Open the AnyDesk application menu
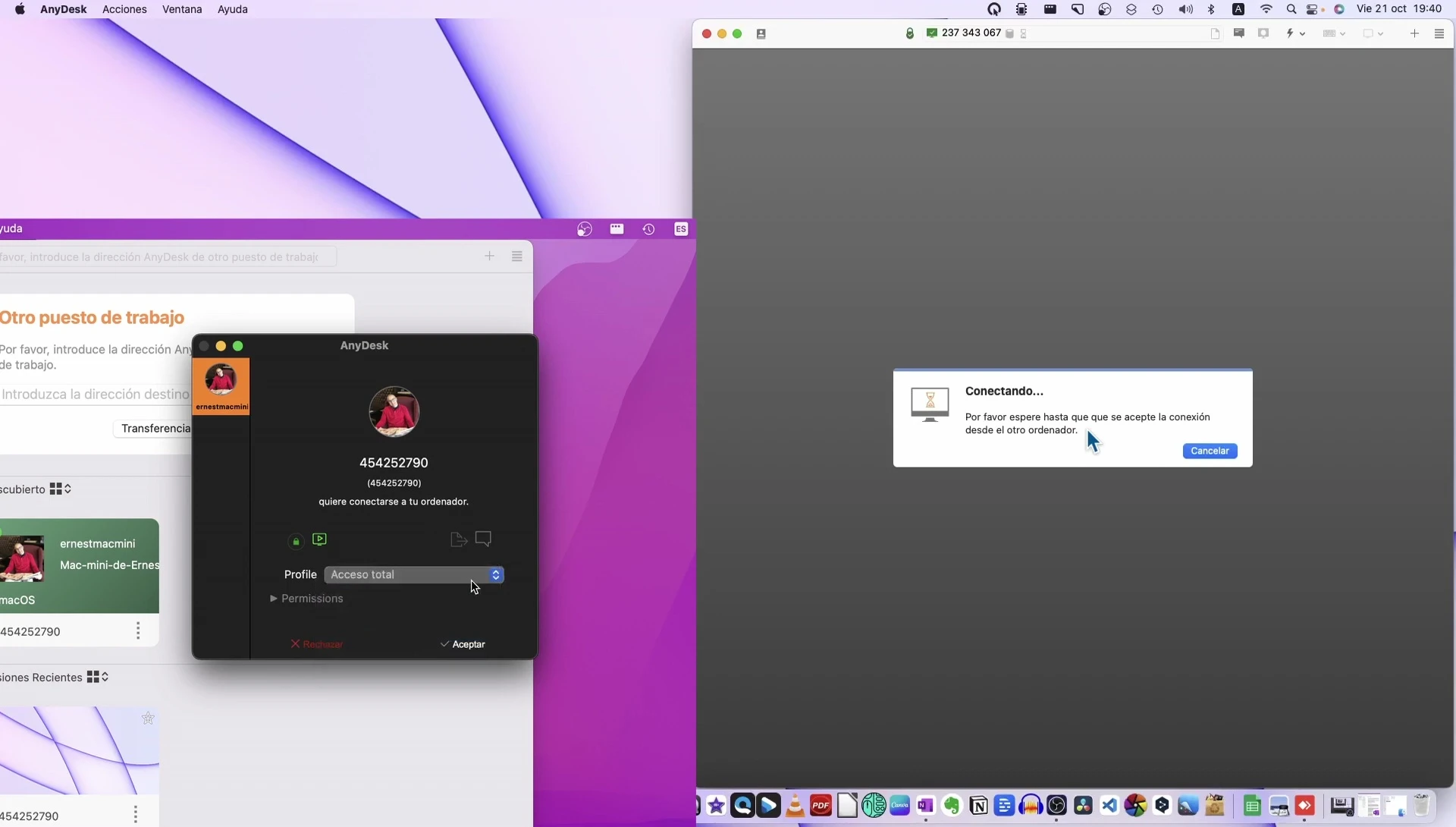The width and height of the screenshot is (1456, 827). click(x=63, y=9)
